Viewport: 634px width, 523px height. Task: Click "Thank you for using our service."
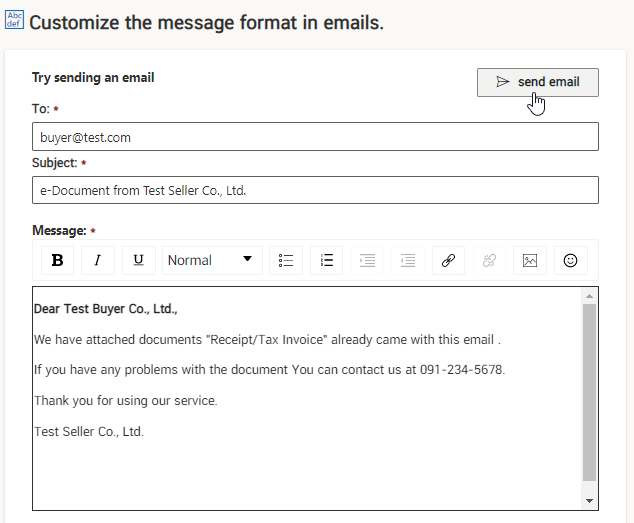[126, 400]
